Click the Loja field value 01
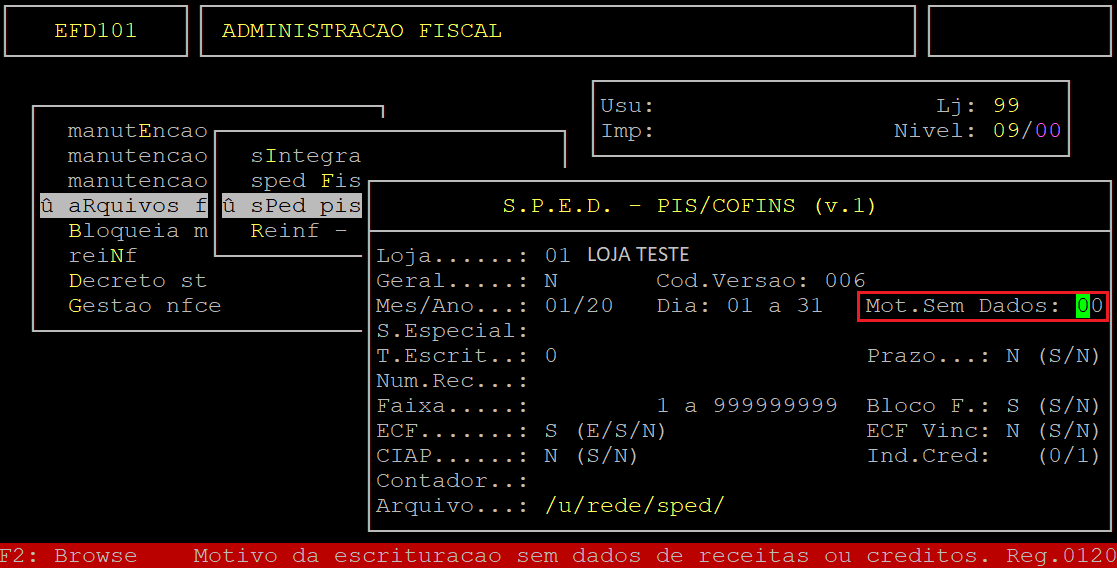 558,256
